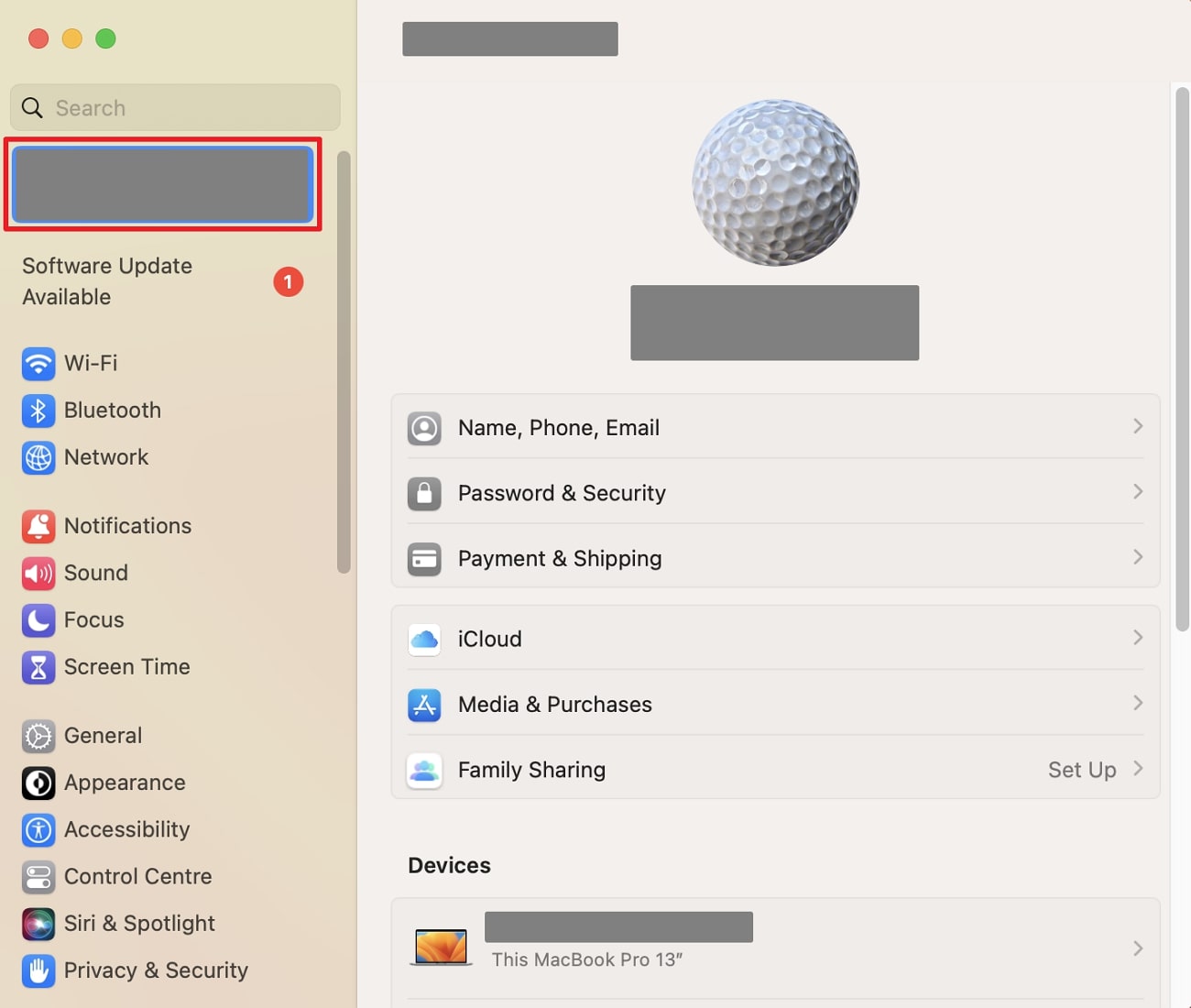Expand Password & Security chevron

click(1137, 492)
